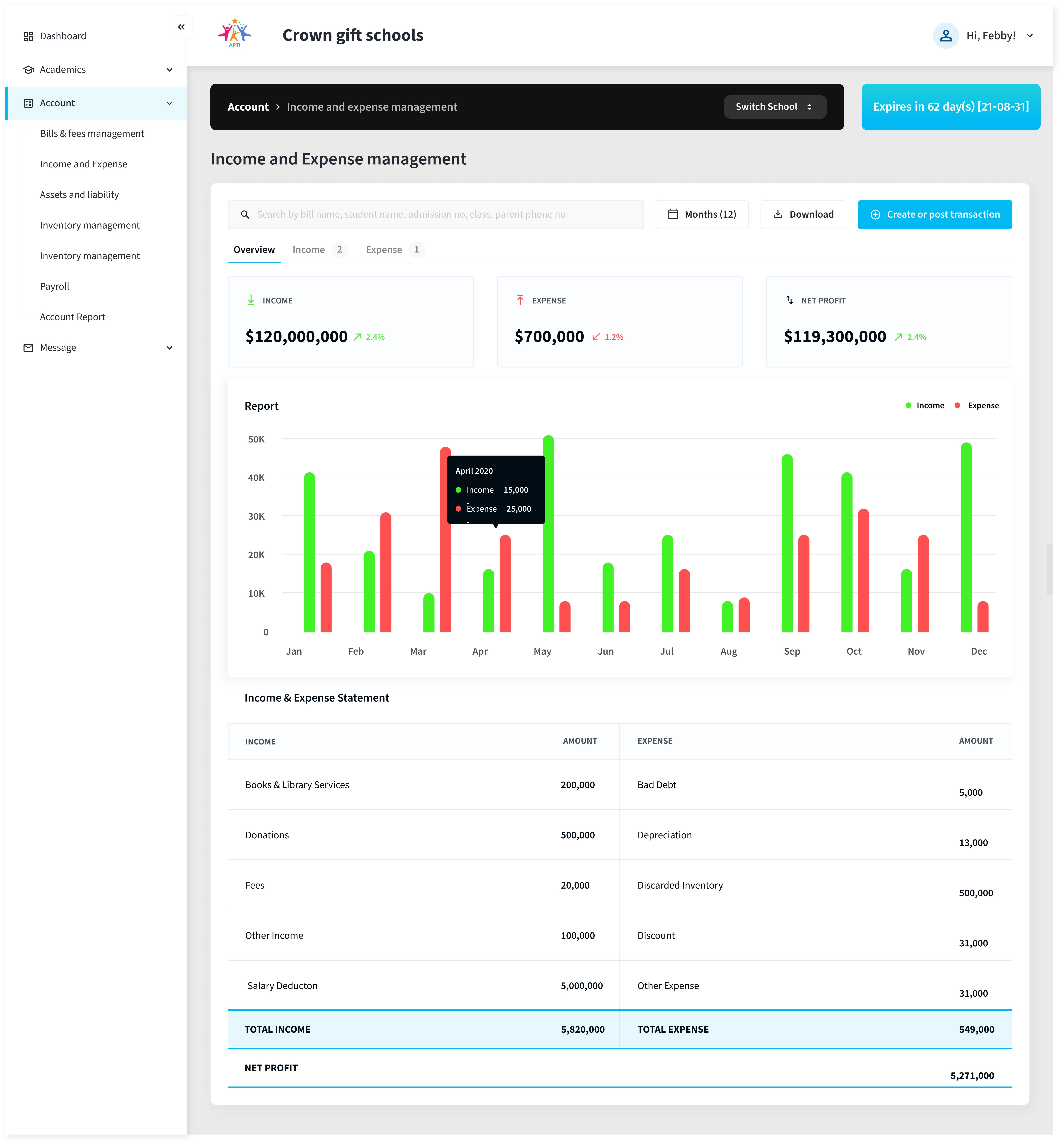Click the Message envelope icon
The height and width of the screenshot is (1144, 1064).
28,347
